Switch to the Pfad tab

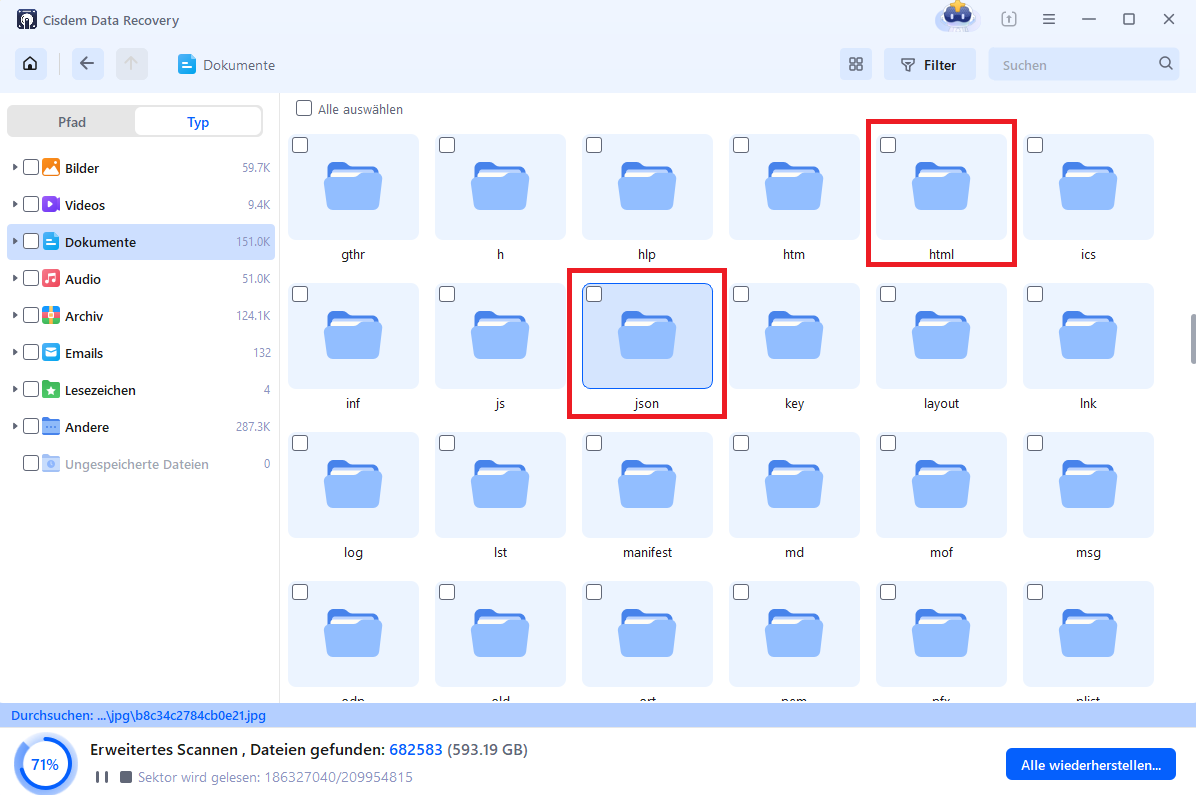[72, 121]
